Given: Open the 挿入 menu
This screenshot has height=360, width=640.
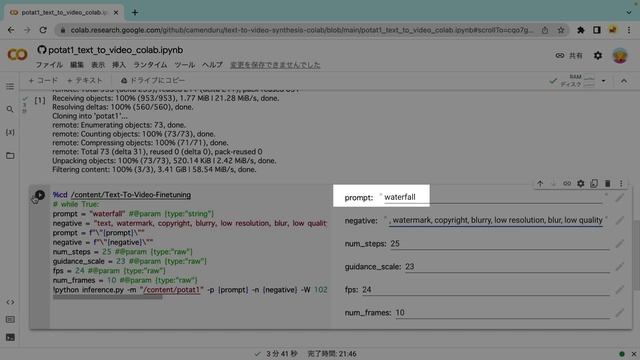Looking at the screenshot, I should pos(119,65).
